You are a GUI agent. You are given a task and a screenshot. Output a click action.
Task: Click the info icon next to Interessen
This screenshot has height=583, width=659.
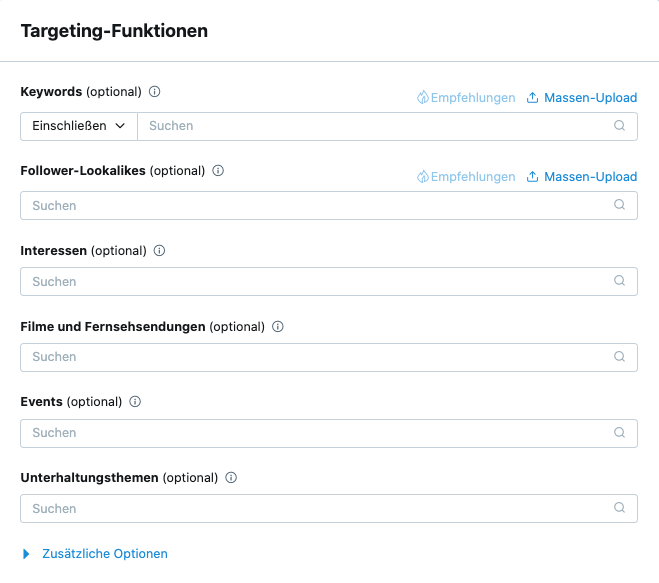click(x=159, y=251)
